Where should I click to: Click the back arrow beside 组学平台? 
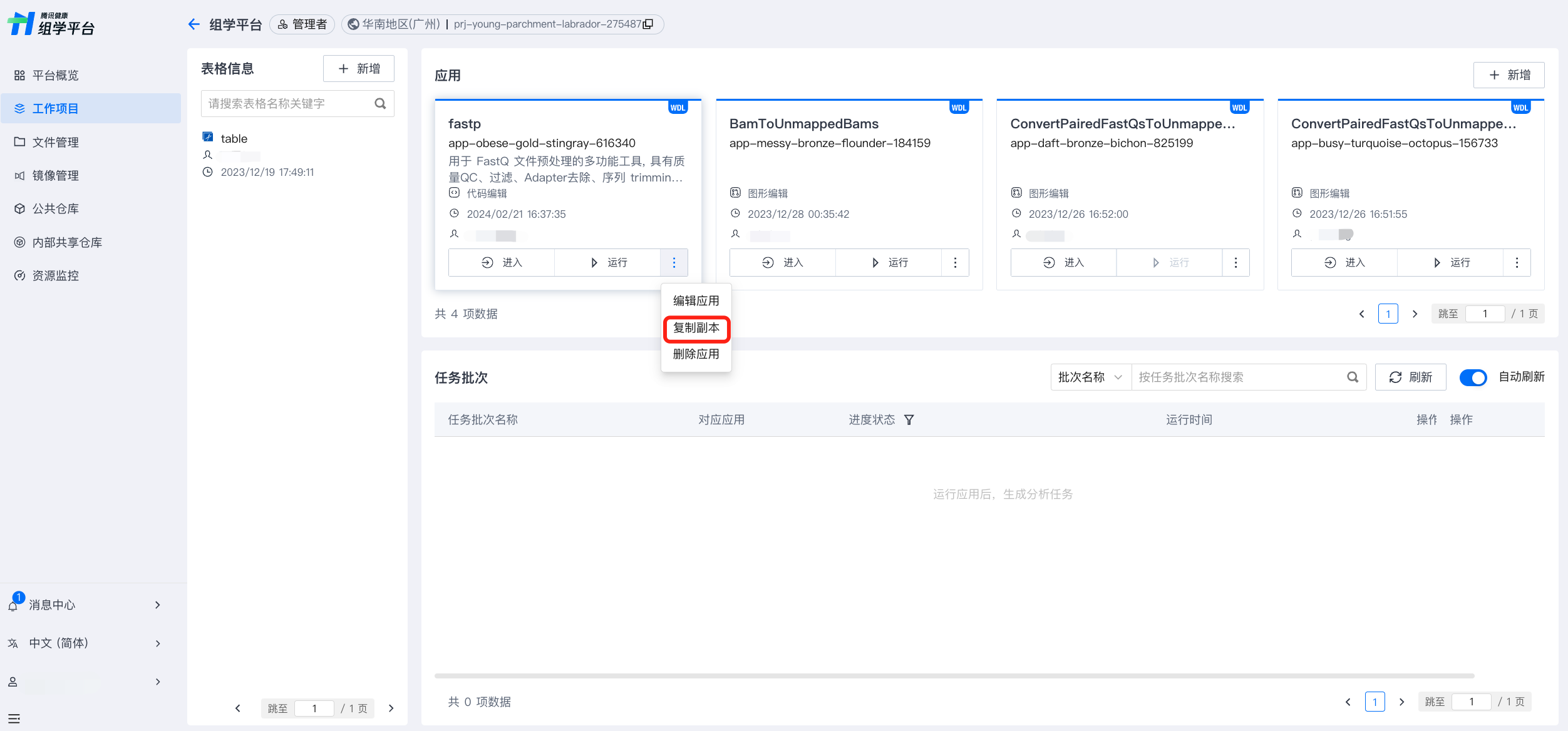pyautogui.click(x=193, y=24)
